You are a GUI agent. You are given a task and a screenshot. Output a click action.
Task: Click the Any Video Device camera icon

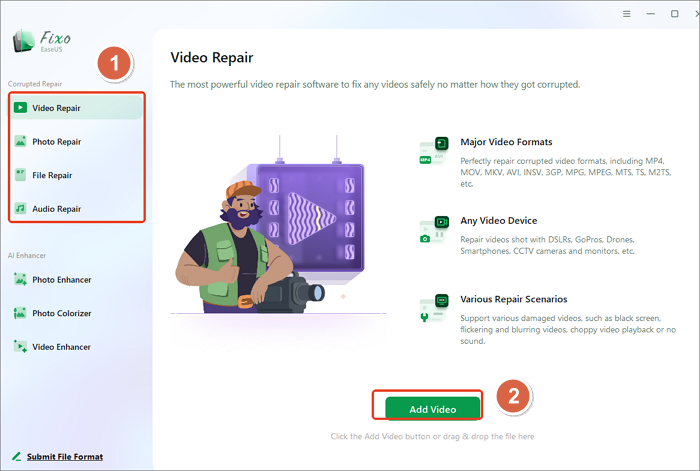434,229
